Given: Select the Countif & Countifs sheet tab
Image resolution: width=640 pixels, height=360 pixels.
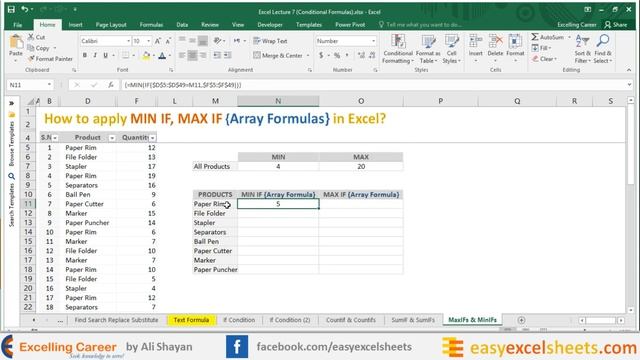Looking at the screenshot, I should tap(351, 320).
